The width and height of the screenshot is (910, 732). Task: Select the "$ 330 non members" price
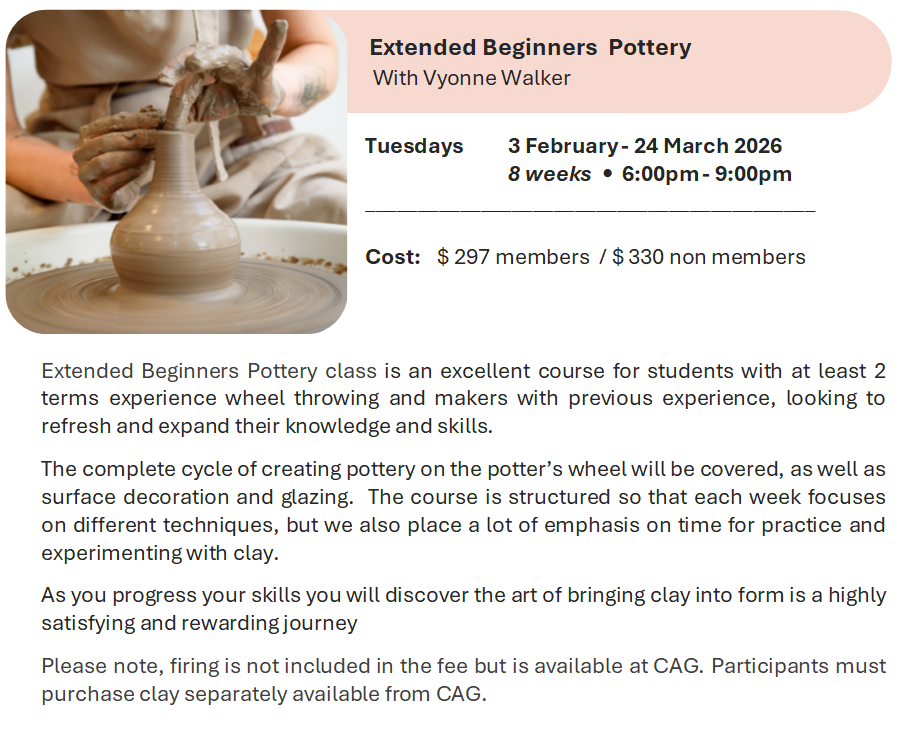[x=708, y=257]
